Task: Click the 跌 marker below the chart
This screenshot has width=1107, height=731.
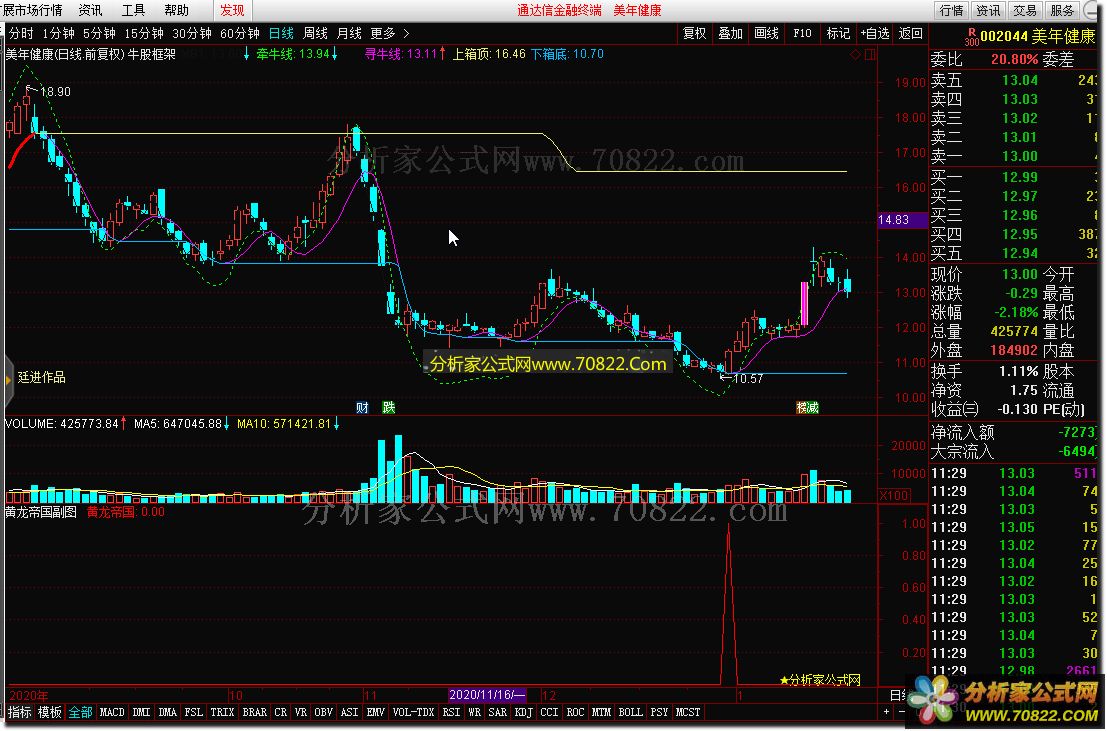Action: [x=389, y=408]
